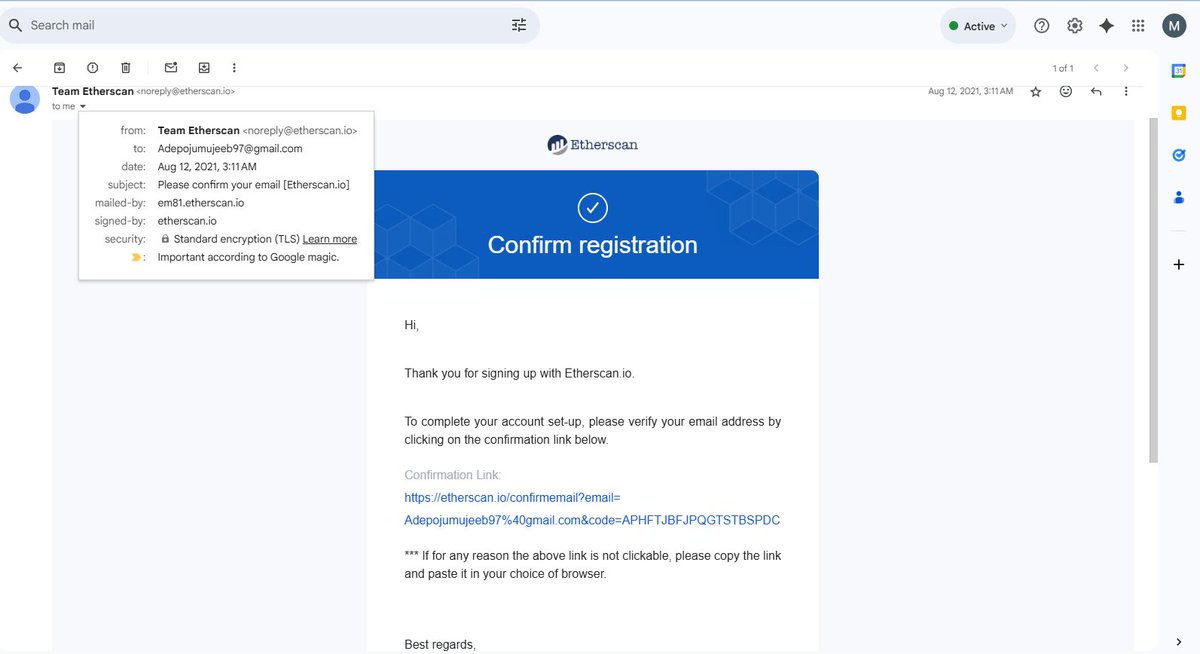Open Google Keep side panel
This screenshot has width=1200, height=654.
(1179, 113)
